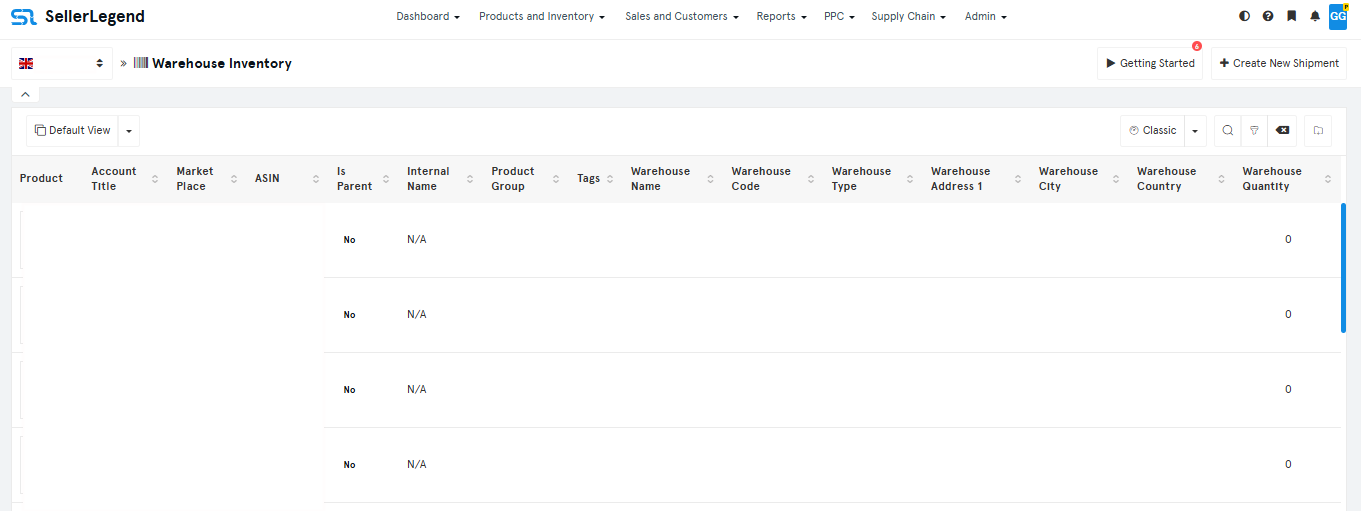Sort by Warehouse Type column
This screenshot has width=1361, height=511.
click(x=910, y=179)
